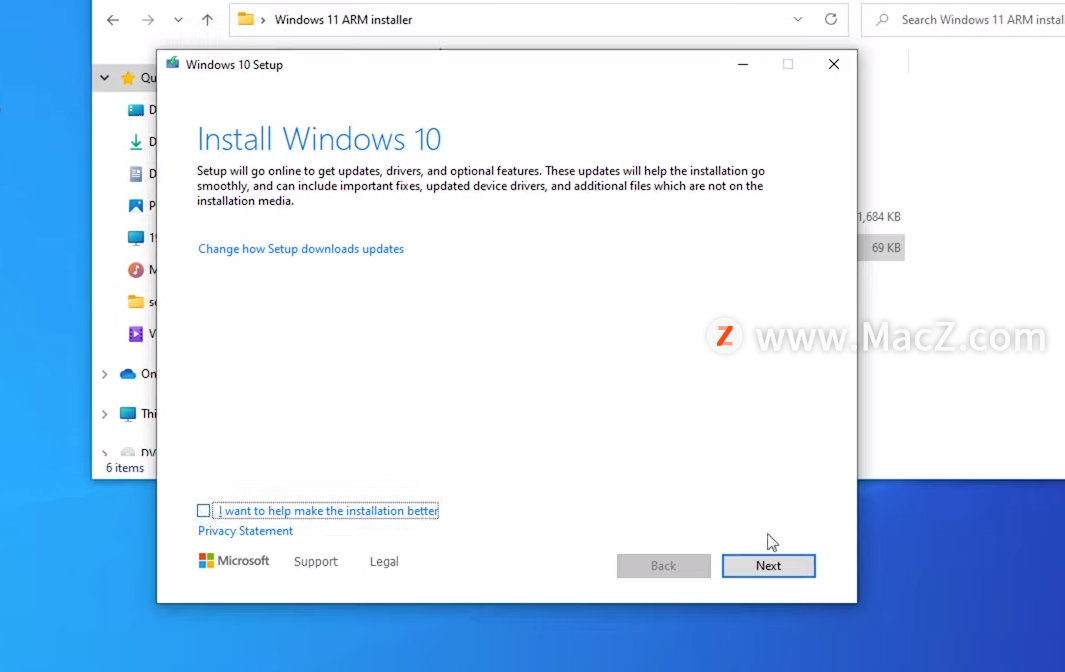Open Downloads via its green arrow icon
Viewport: 1065px width, 672px height.
point(136,141)
